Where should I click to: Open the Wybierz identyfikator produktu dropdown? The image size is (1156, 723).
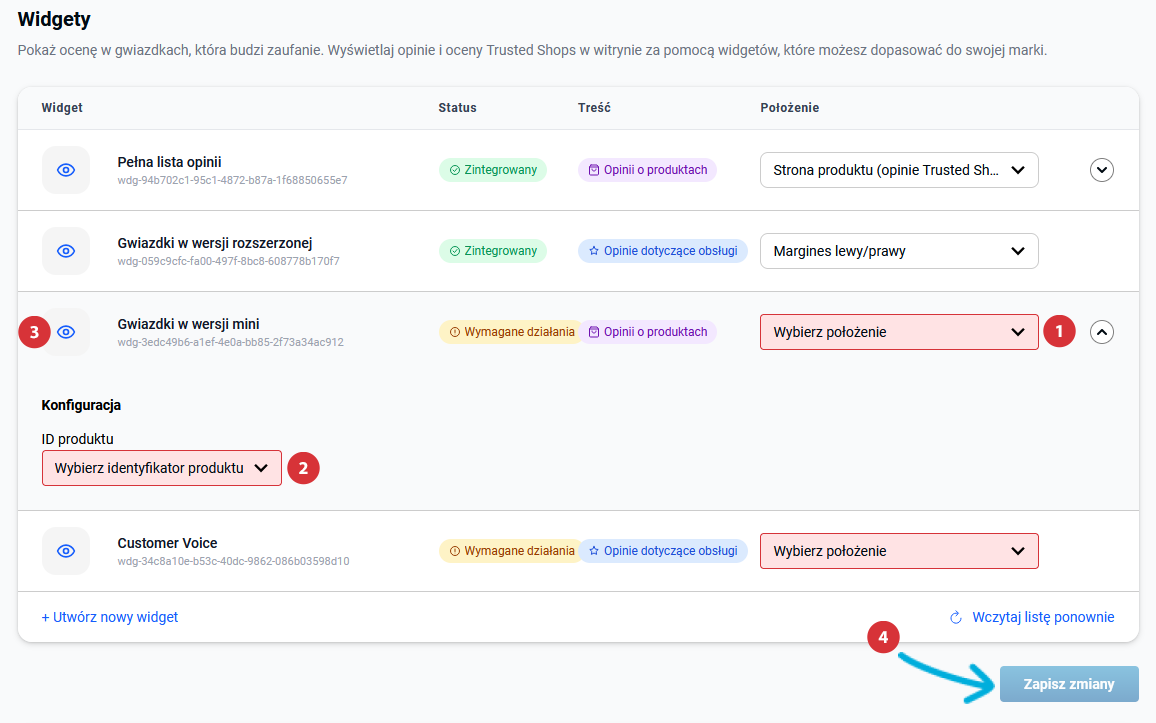(161, 468)
